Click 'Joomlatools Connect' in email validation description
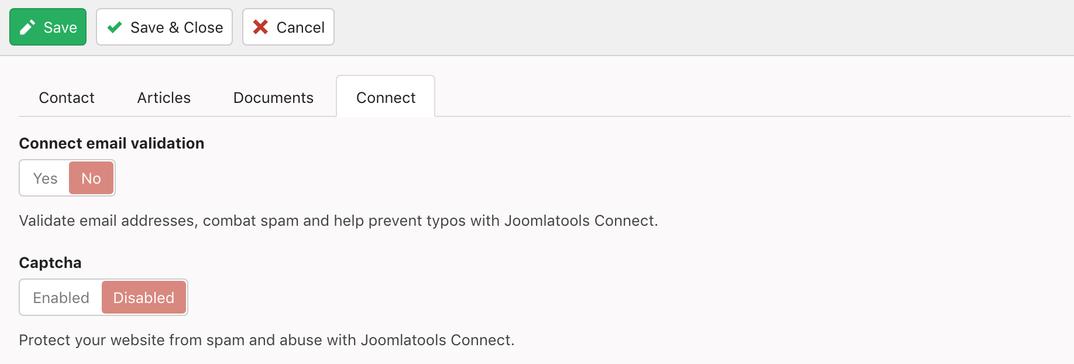 coord(580,221)
